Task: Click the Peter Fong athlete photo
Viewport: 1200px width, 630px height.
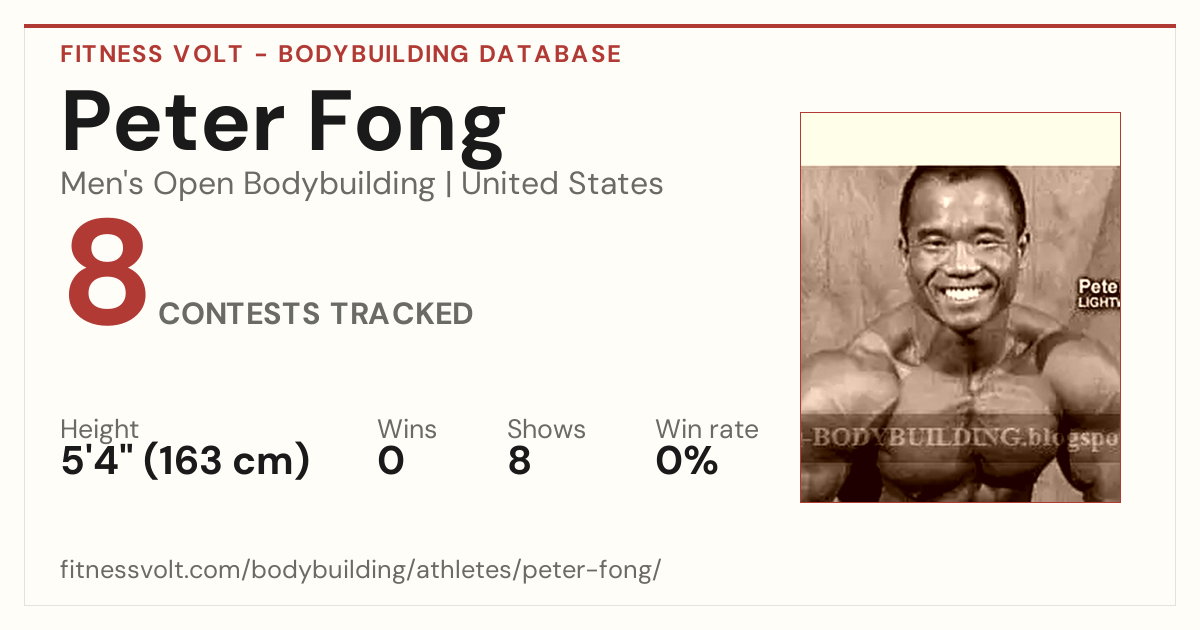Action: click(x=960, y=307)
